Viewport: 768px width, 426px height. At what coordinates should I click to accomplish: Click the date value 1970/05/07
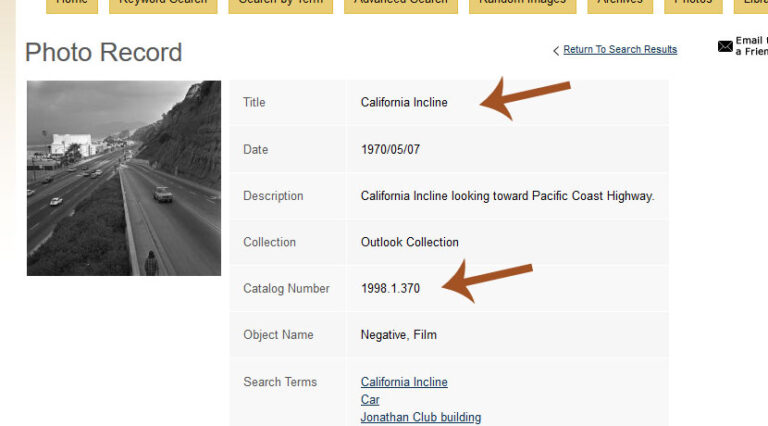390,149
